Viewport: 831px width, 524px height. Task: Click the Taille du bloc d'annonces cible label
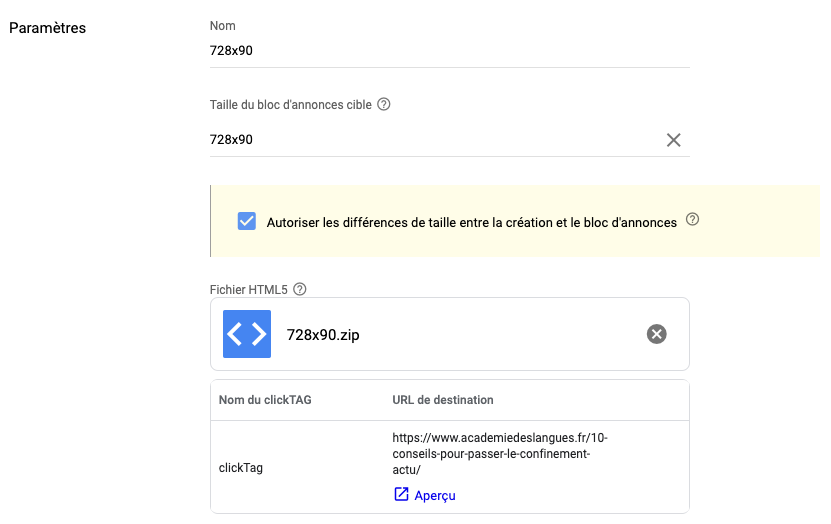(290, 105)
